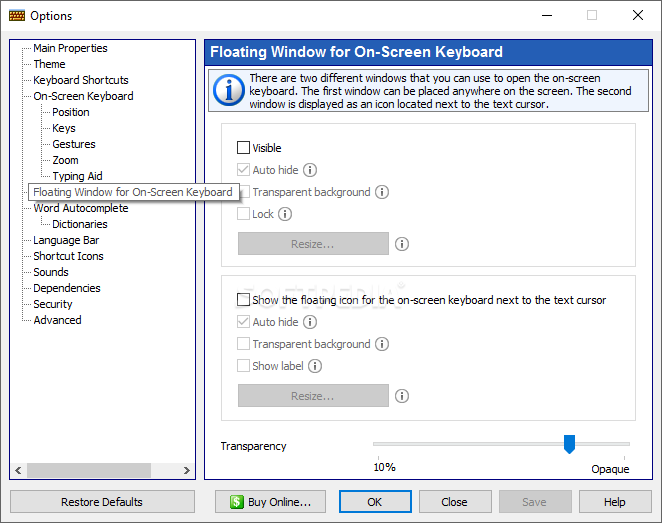The image size is (662, 523).
Task: Open Help from the bottom buttons
Action: click(x=615, y=502)
